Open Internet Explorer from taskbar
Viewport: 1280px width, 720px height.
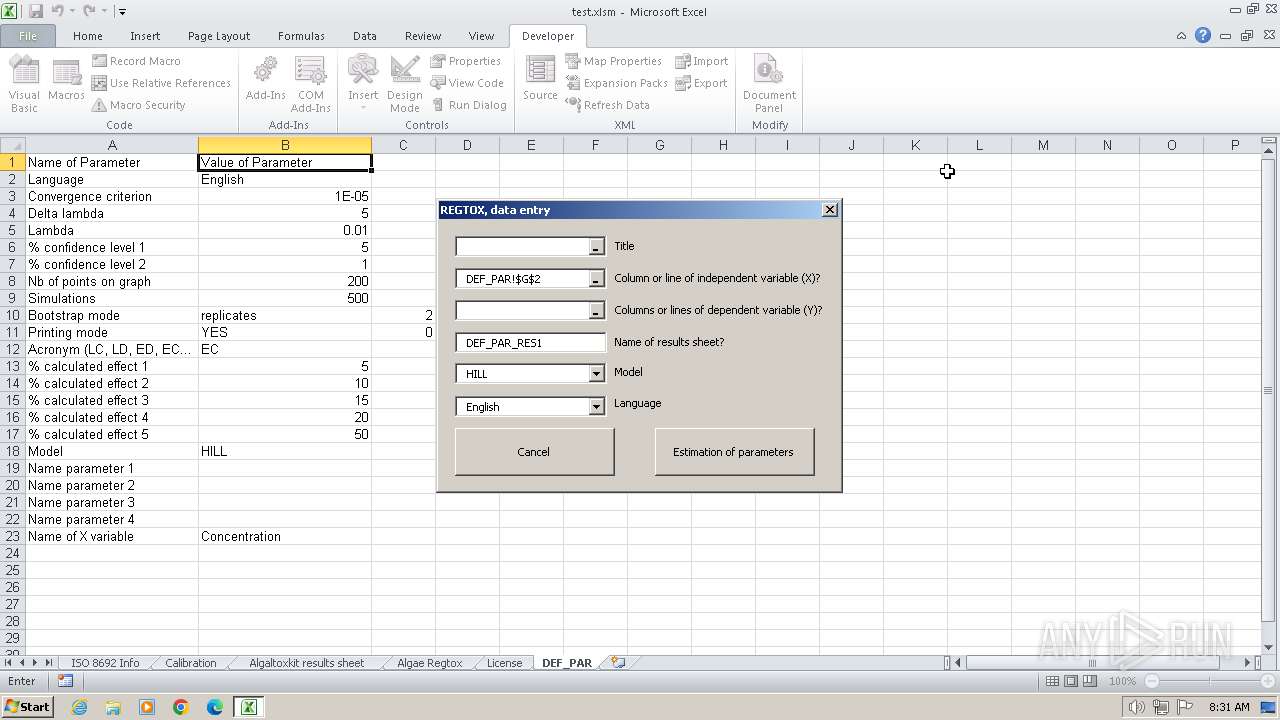point(79,707)
